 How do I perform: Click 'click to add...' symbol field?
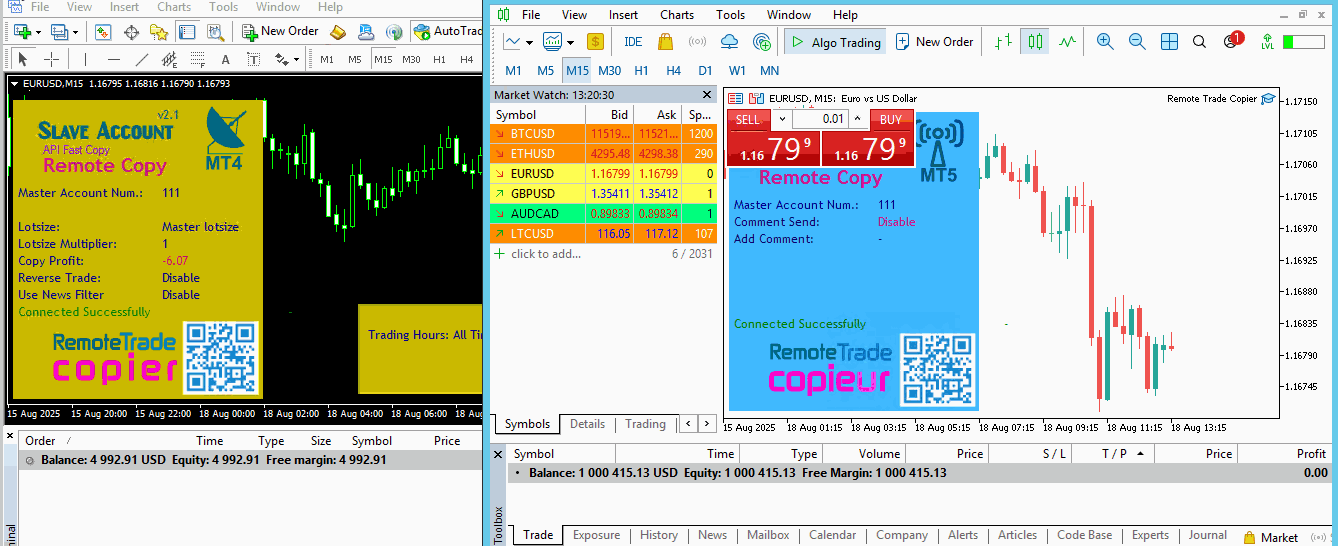point(545,254)
